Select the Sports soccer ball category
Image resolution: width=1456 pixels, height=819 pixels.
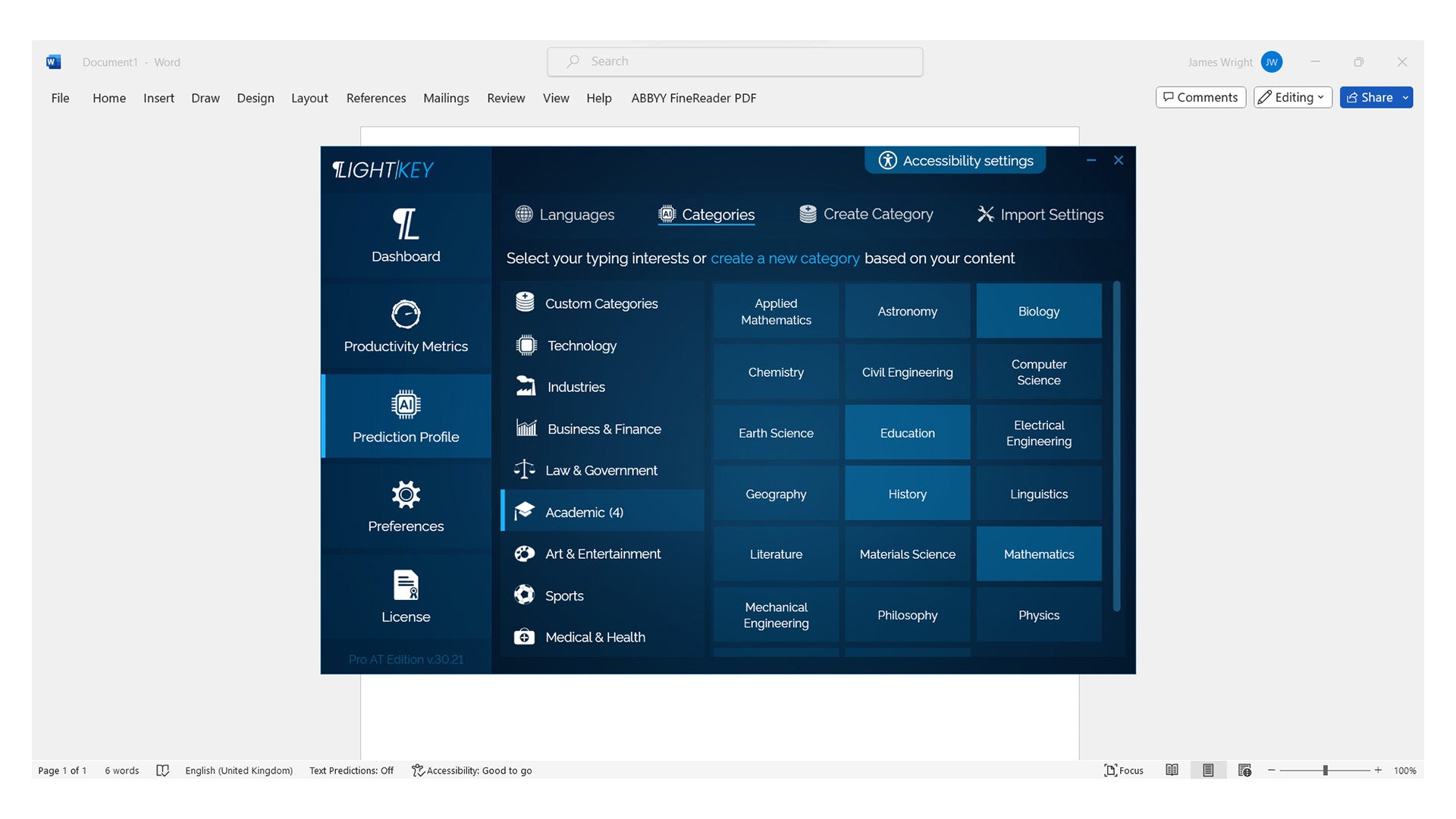pyautogui.click(x=524, y=595)
